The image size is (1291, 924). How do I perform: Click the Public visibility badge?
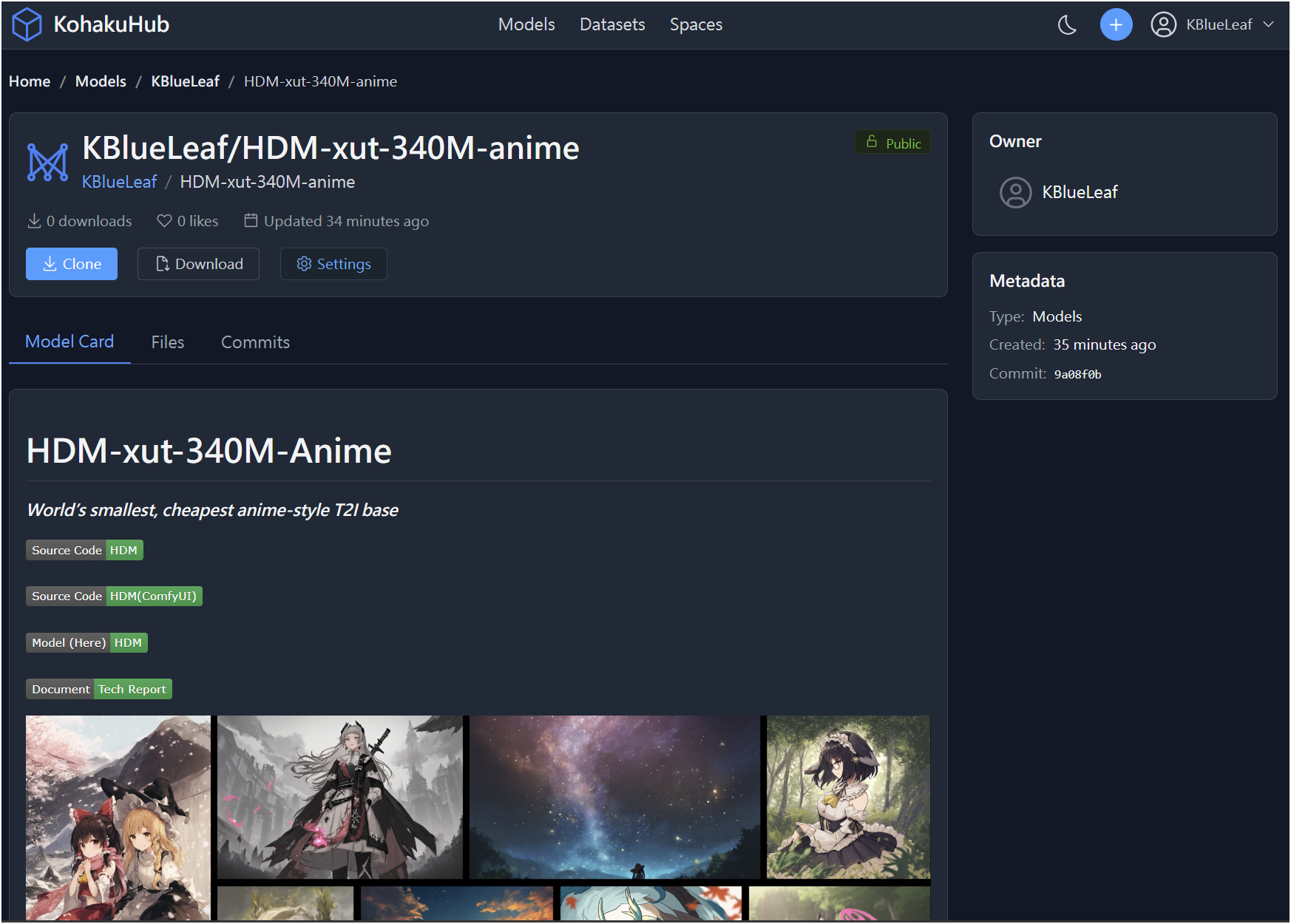[x=893, y=143]
